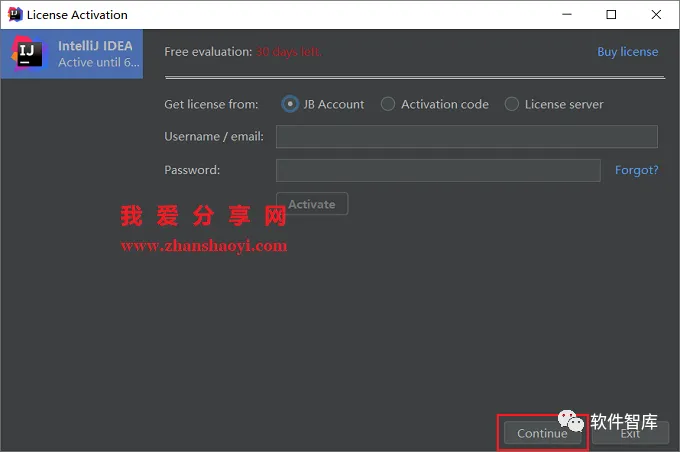This screenshot has height=452, width=680.
Task: Click the 'Get license from:' label
Action: (211, 105)
